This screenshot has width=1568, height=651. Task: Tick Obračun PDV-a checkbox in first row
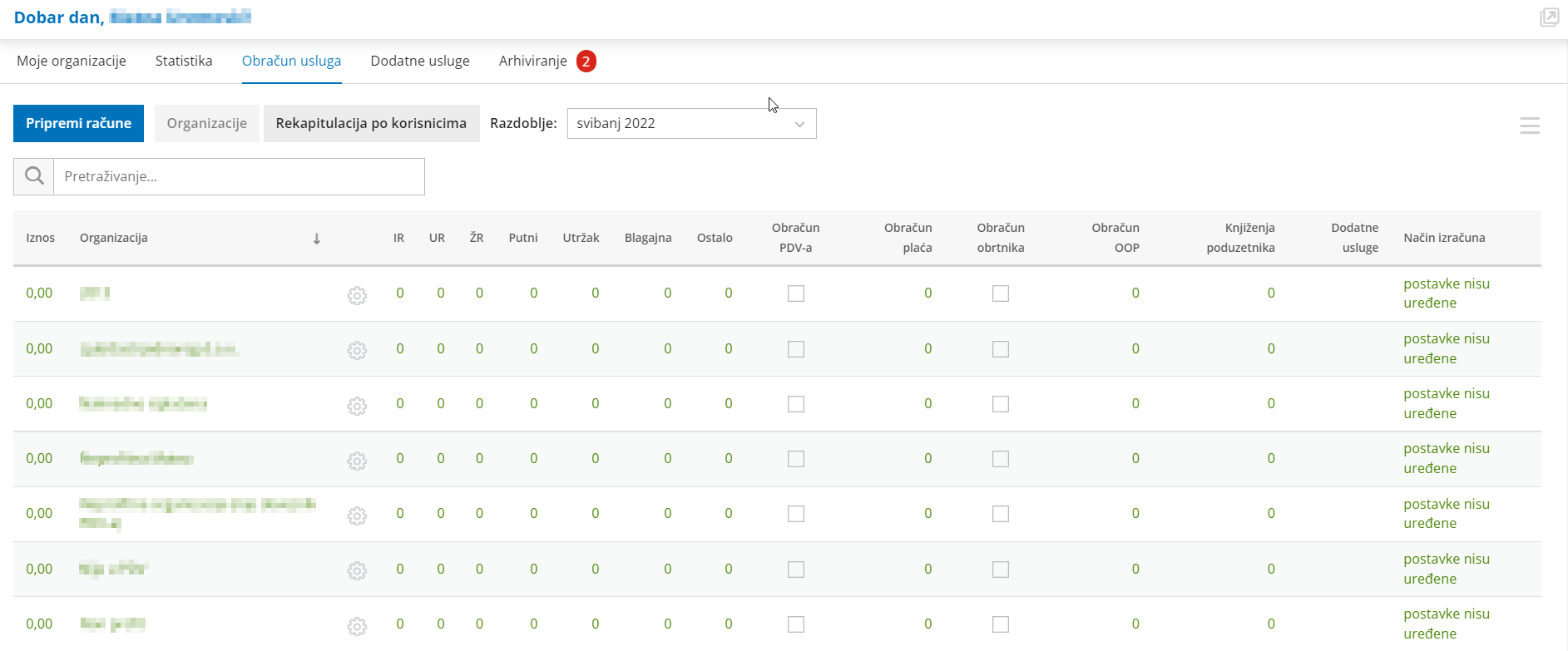796,293
